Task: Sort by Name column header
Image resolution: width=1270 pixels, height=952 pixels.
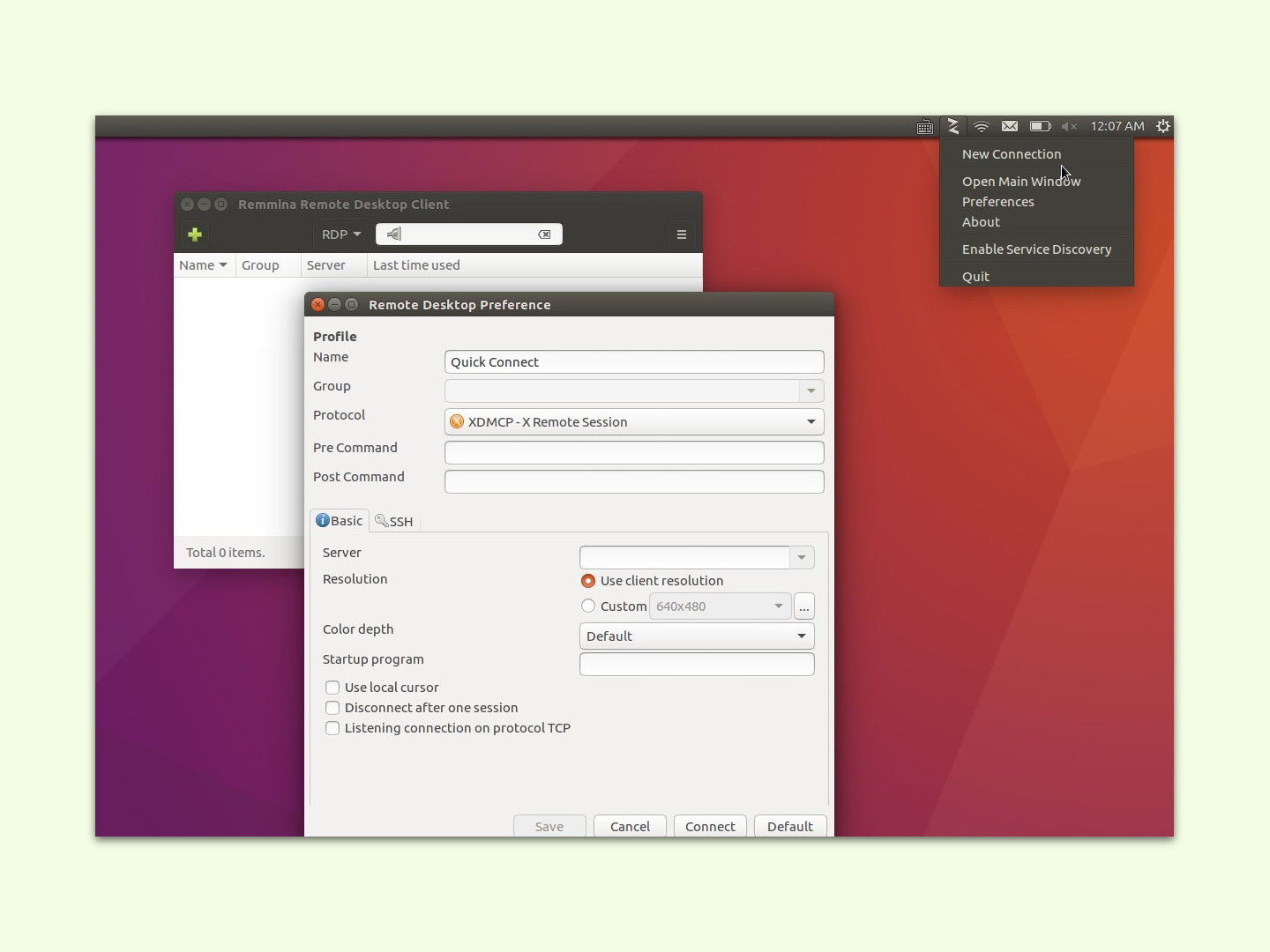Action: click(x=204, y=265)
